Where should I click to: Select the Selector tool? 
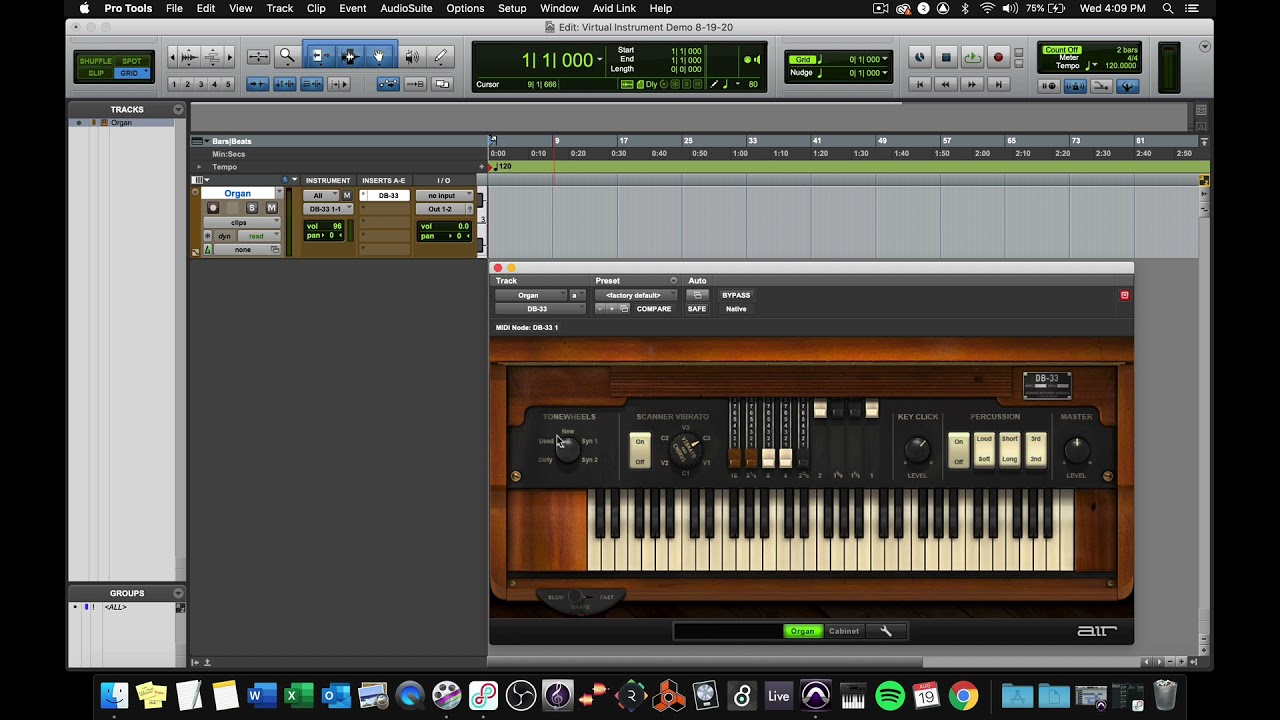[349, 57]
